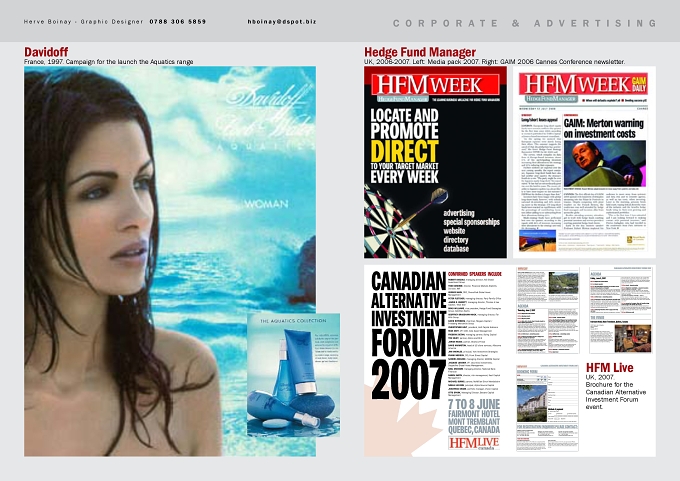680x481 pixels.
Task: Open the HFM Week GAIM Daily newsletter page
Action: [x=585, y=162]
